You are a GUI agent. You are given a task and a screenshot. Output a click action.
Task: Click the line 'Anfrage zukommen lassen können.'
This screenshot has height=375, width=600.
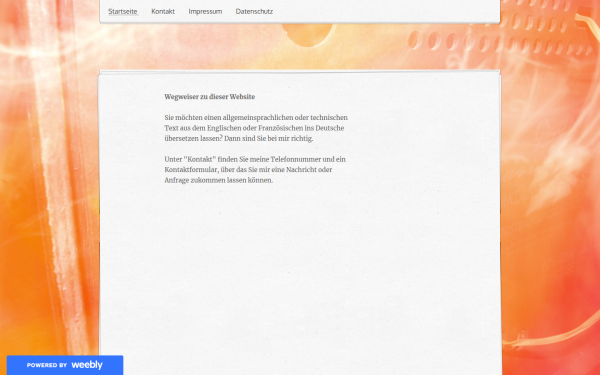click(218, 180)
